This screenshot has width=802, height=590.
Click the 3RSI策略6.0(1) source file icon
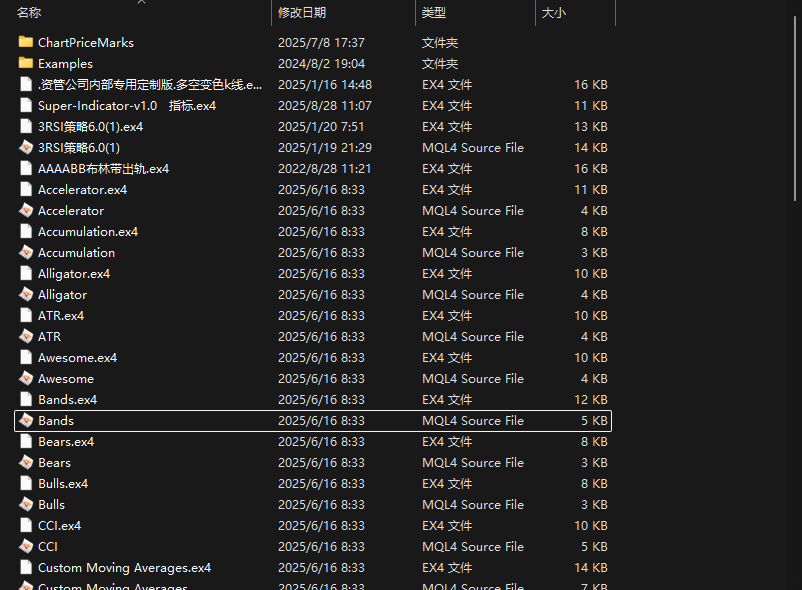tap(26, 147)
